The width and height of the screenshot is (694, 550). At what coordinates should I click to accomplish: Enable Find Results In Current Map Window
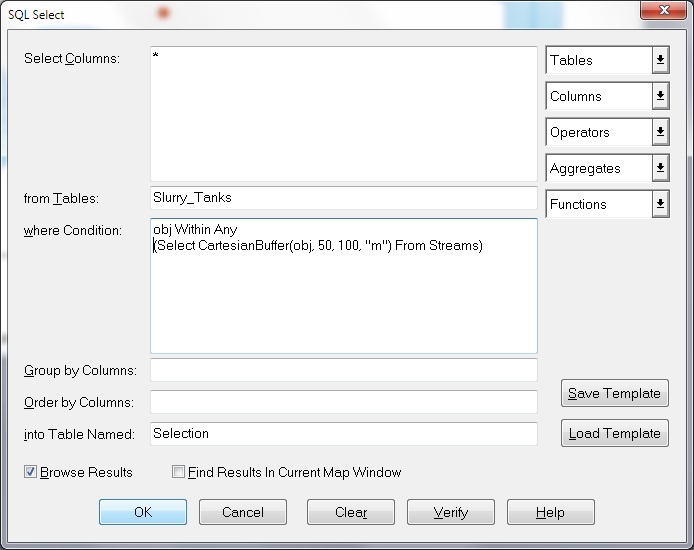pos(179,472)
